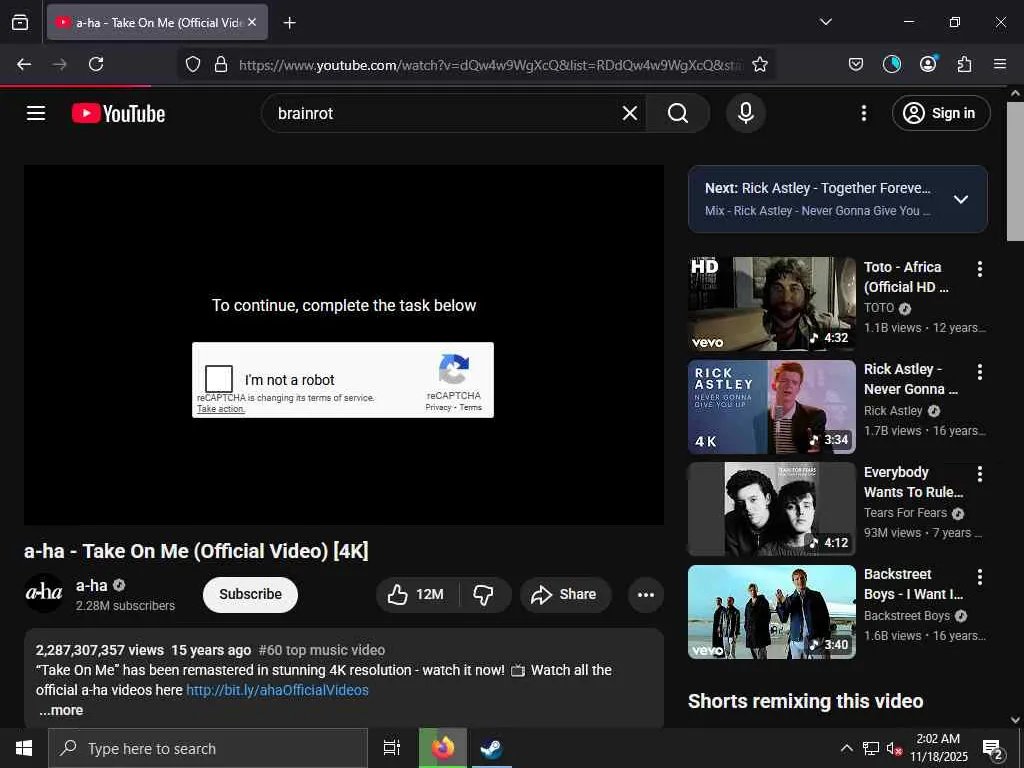Image resolution: width=1024 pixels, height=768 pixels.
Task: Open more actions ellipsis under video
Action: [x=646, y=594]
